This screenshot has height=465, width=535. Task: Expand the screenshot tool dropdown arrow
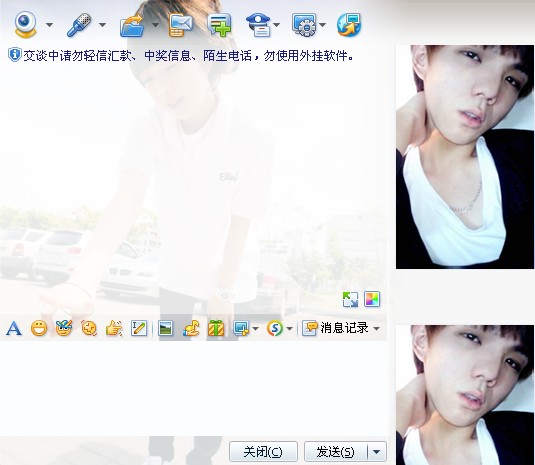(256, 329)
